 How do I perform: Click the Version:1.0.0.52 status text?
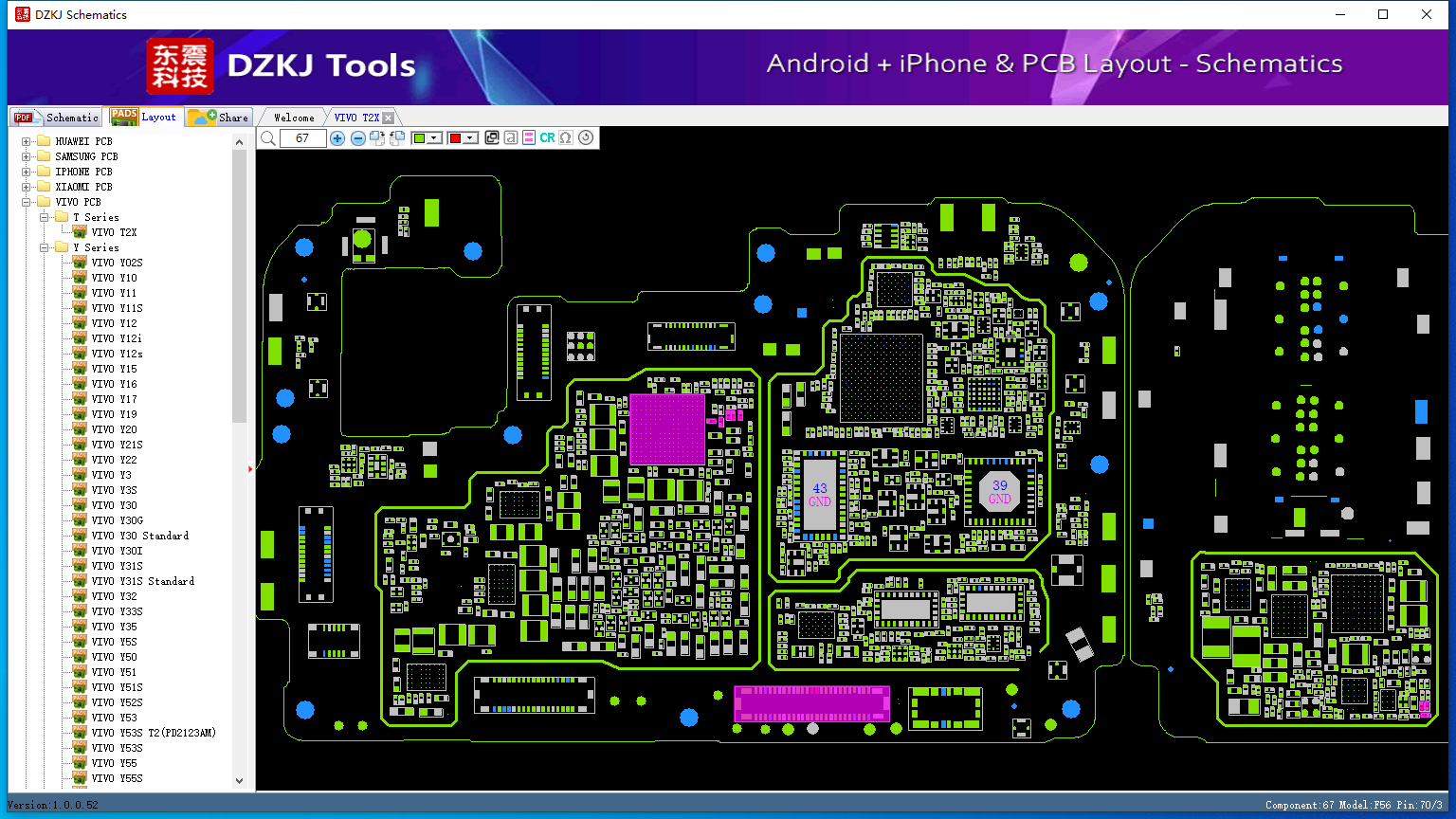53,805
